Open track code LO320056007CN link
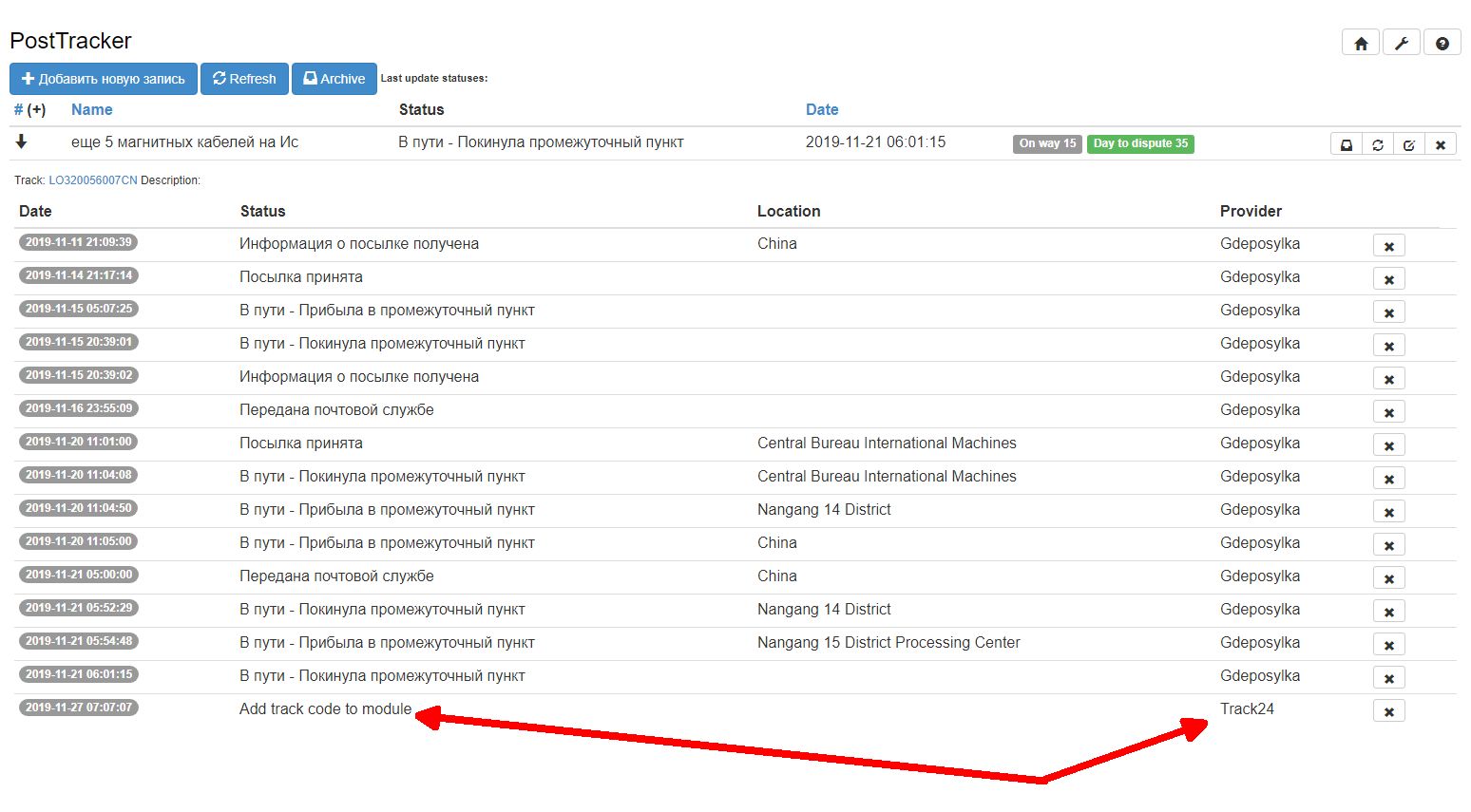 93,180
